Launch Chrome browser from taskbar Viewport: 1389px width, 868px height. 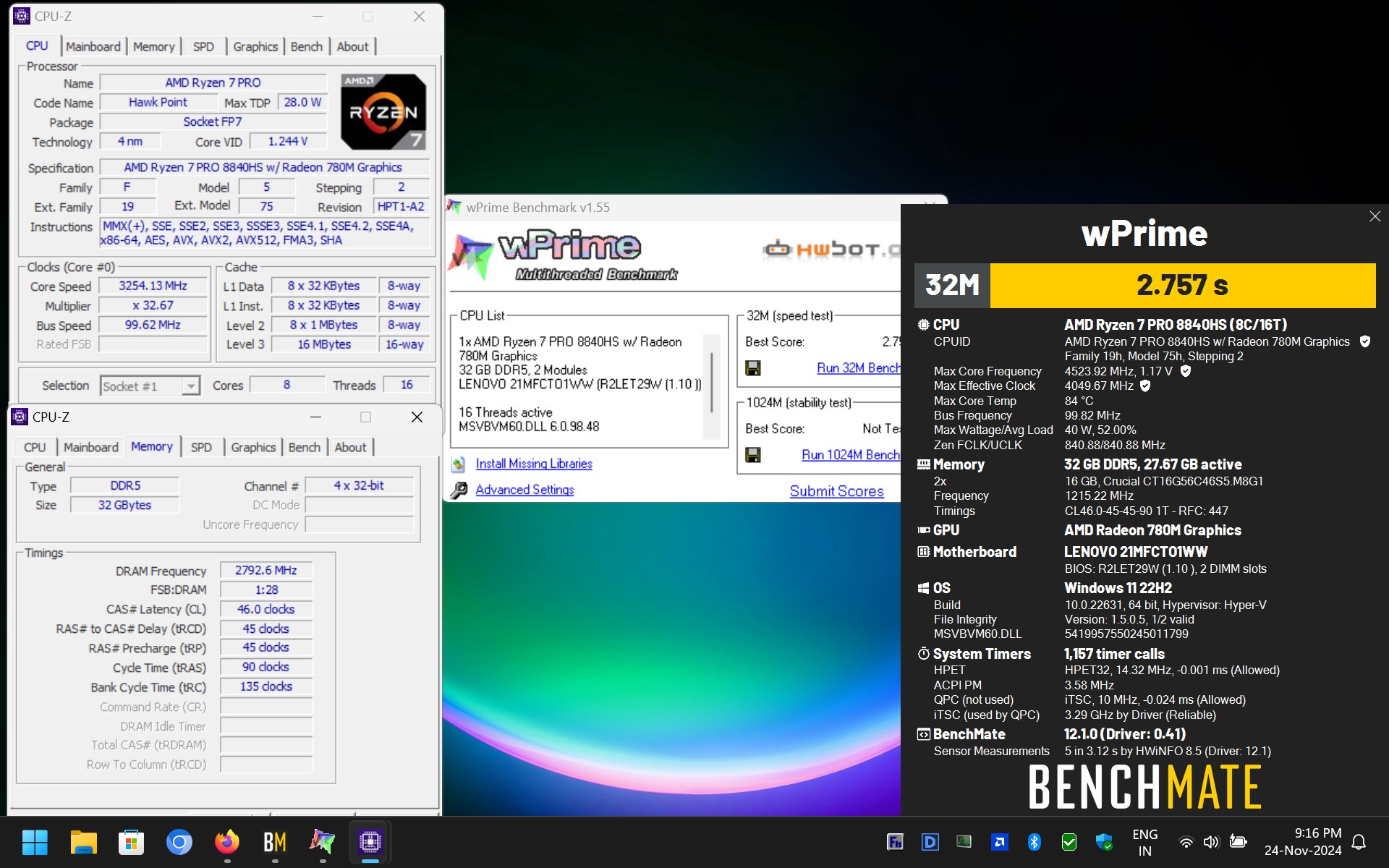(x=179, y=842)
